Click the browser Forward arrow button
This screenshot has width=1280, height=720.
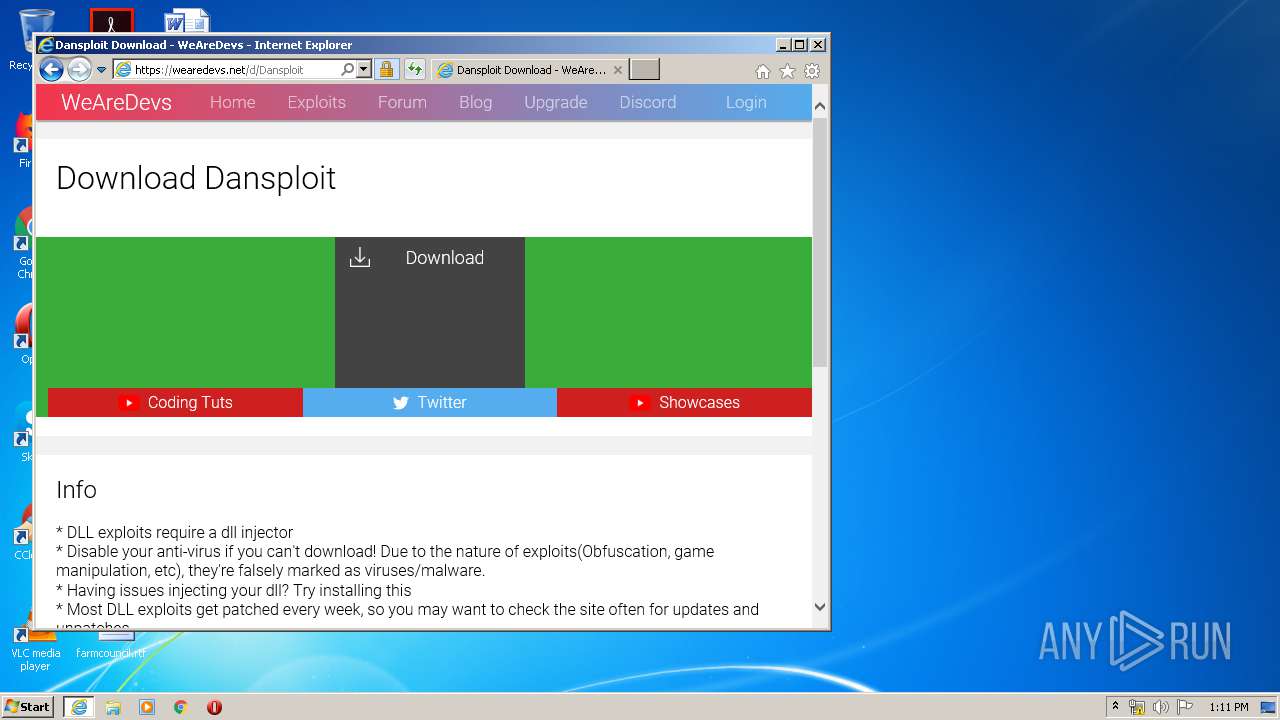point(79,69)
